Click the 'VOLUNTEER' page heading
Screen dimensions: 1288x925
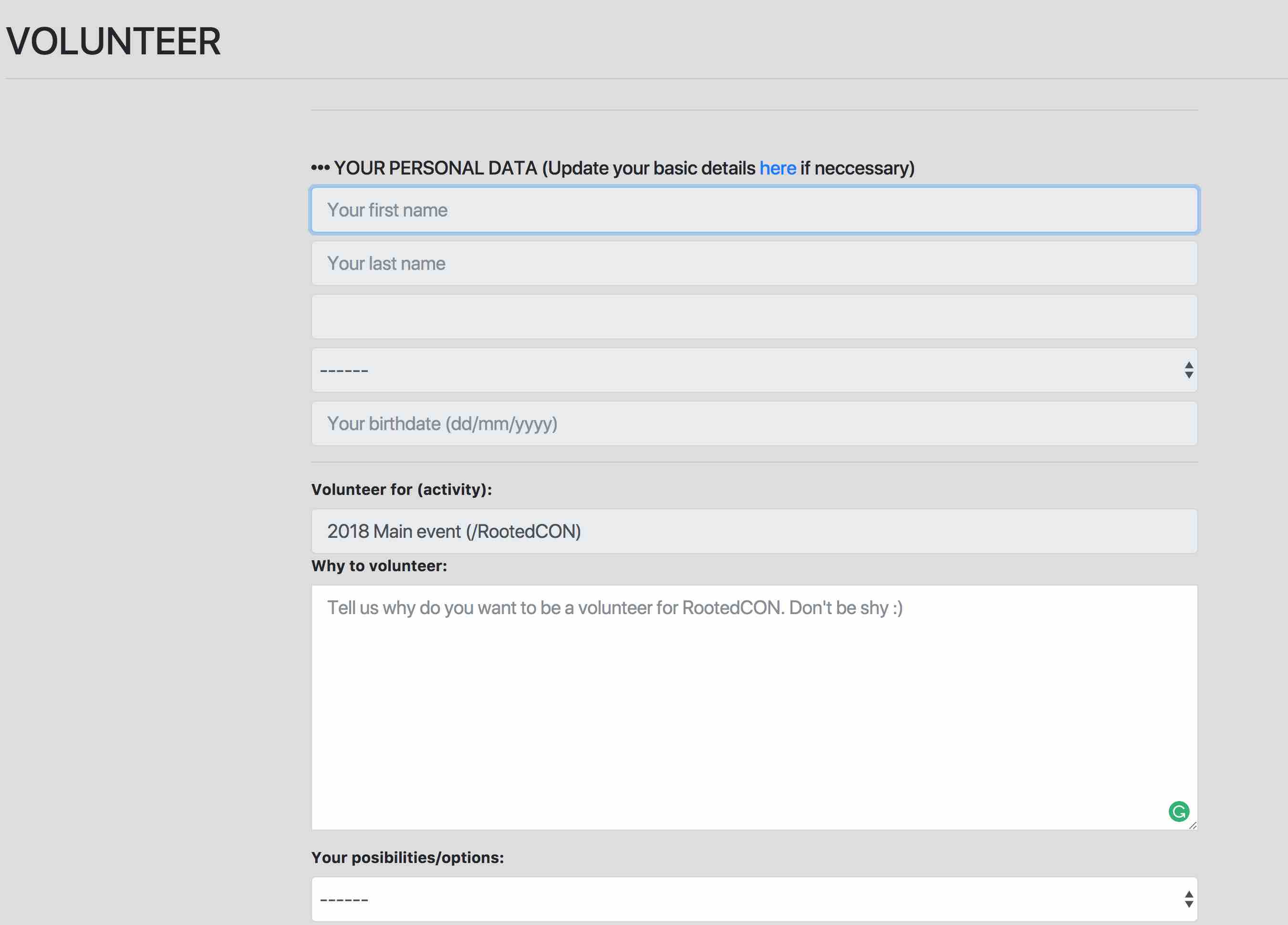[114, 41]
